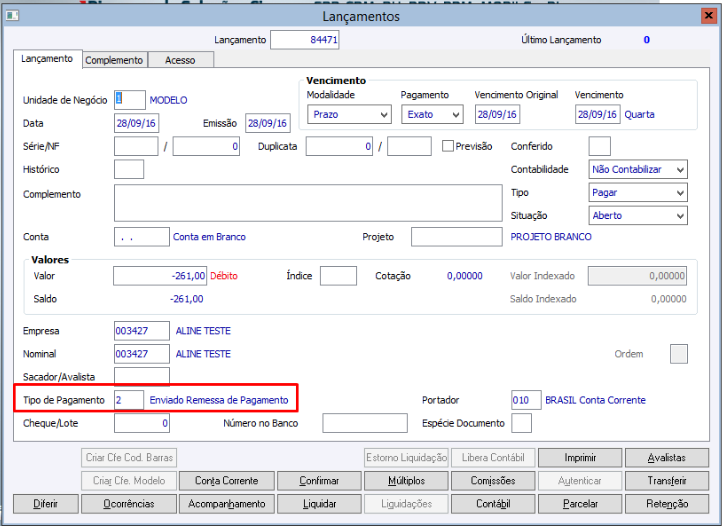Screen dimensions: 724x527
Task: Open the Ocorrências button
Action: (x=129, y=504)
